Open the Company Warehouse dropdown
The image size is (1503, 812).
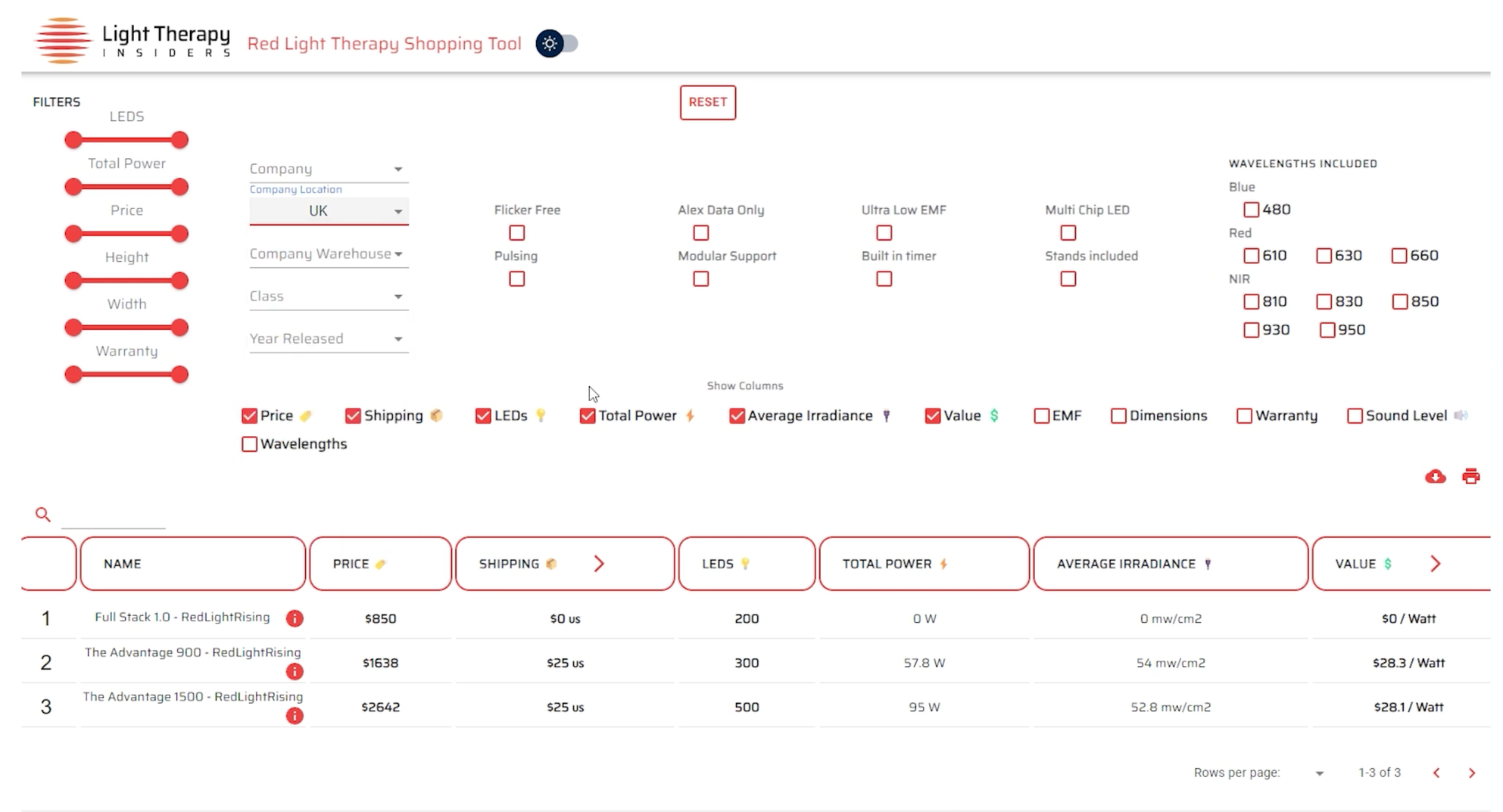(x=329, y=254)
